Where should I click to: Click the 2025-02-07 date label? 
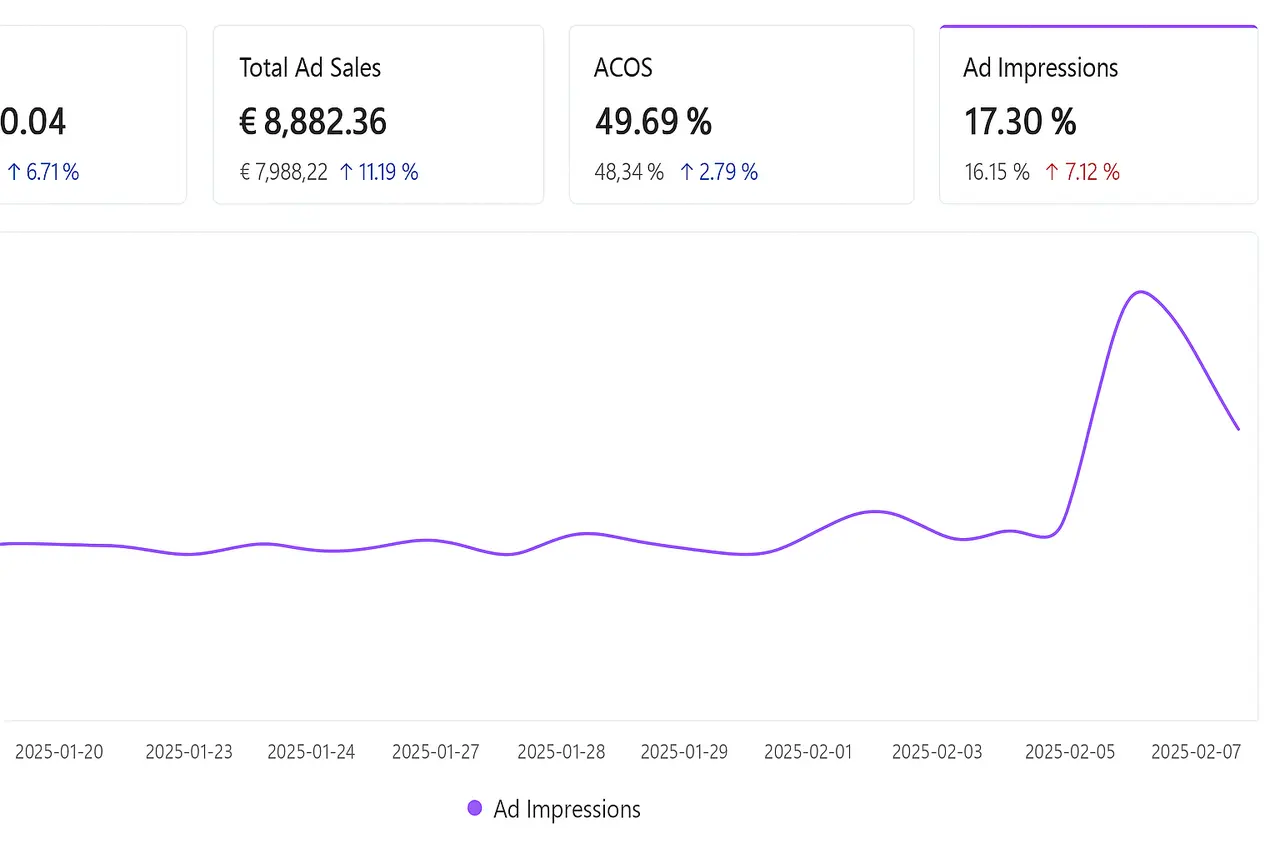[x=1196, y=751]
